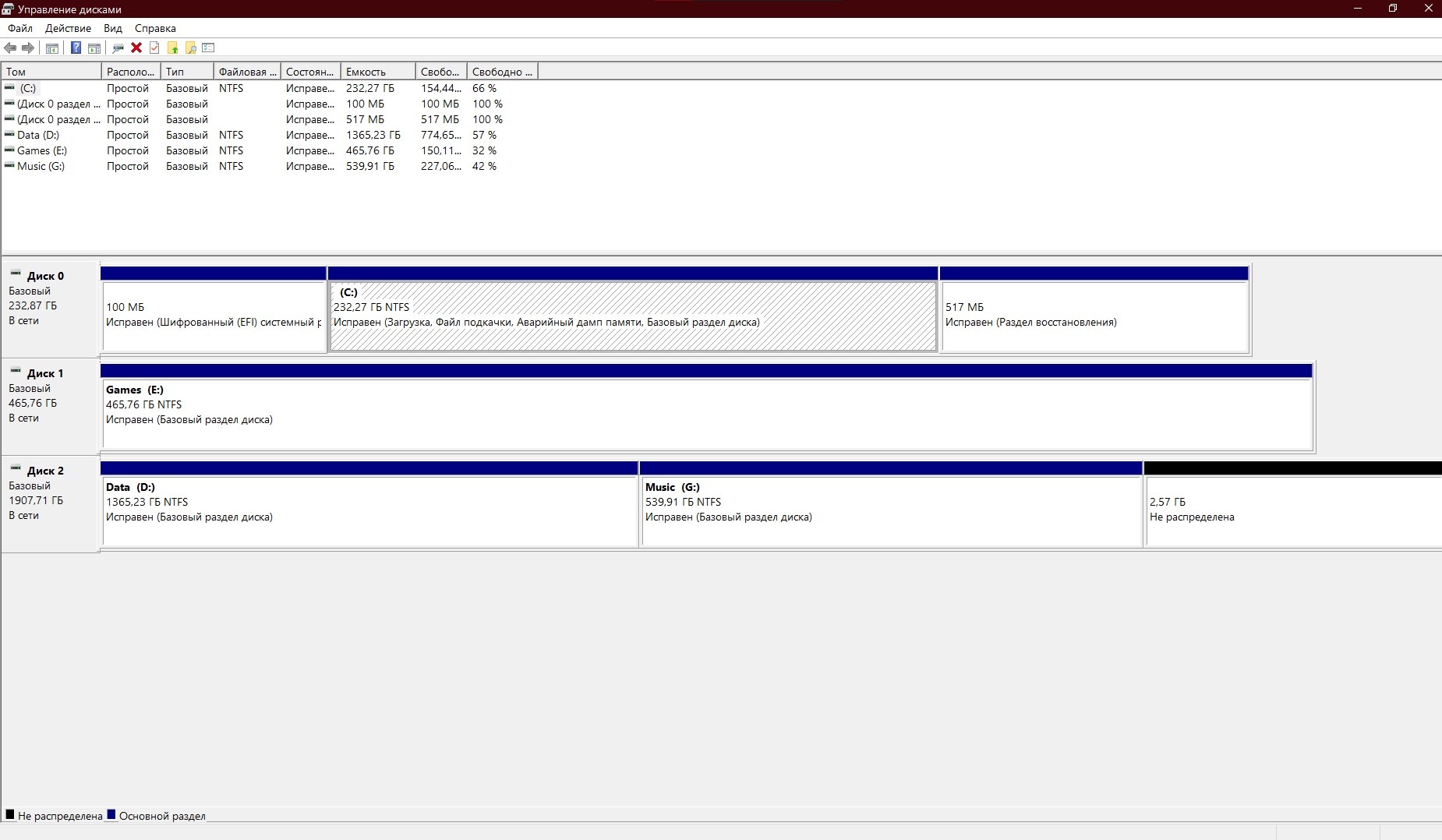The height and width of the screenshot is (840, 1442).
Task: Select the Music (G:) partition block
Action: pos(891,505)
